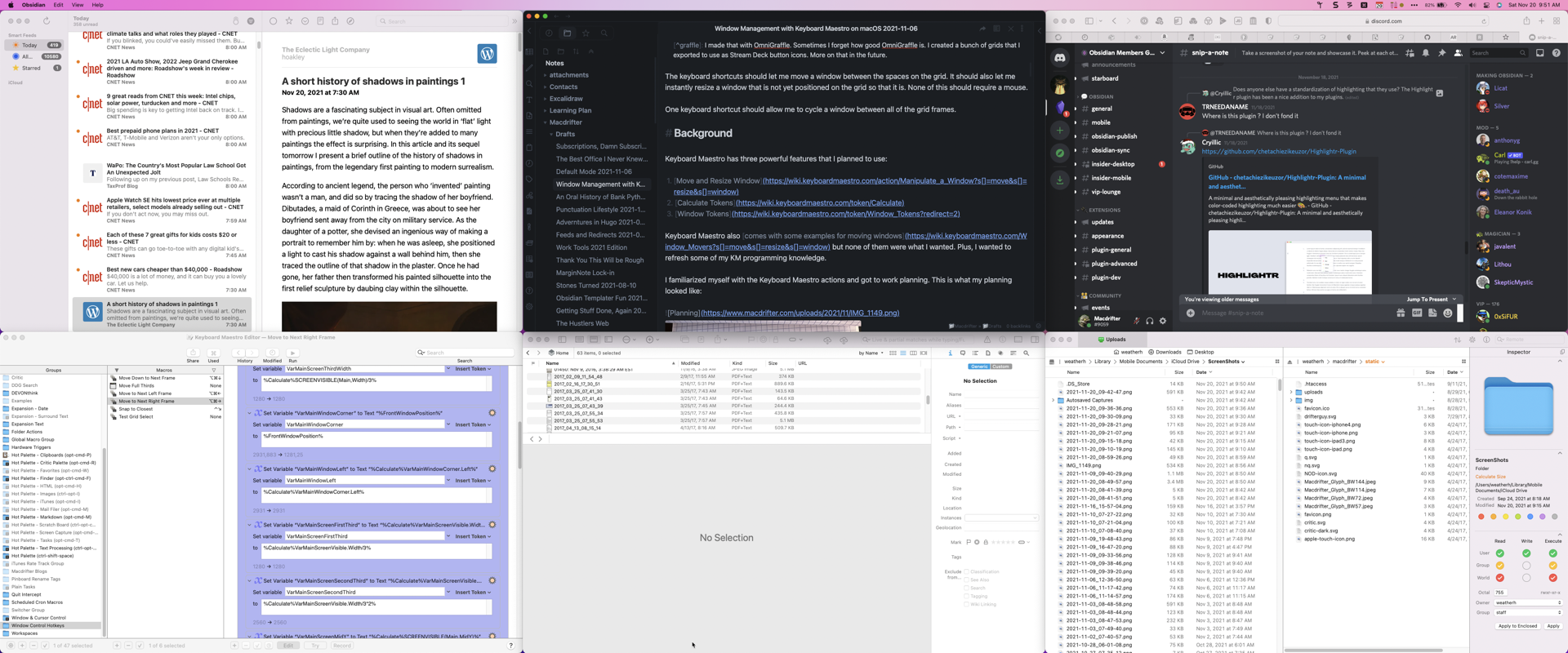
Task: Toggle World Write permission in Inspector
Action: [1526, 578]
